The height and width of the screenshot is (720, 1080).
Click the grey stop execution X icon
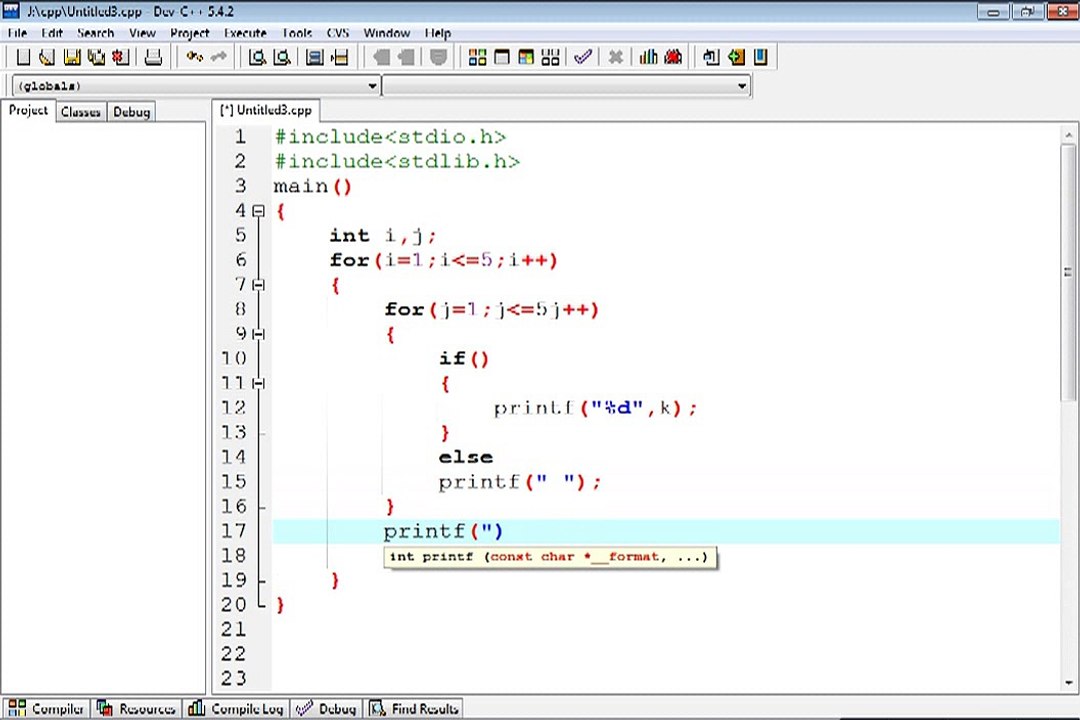(x=616, y=57)
